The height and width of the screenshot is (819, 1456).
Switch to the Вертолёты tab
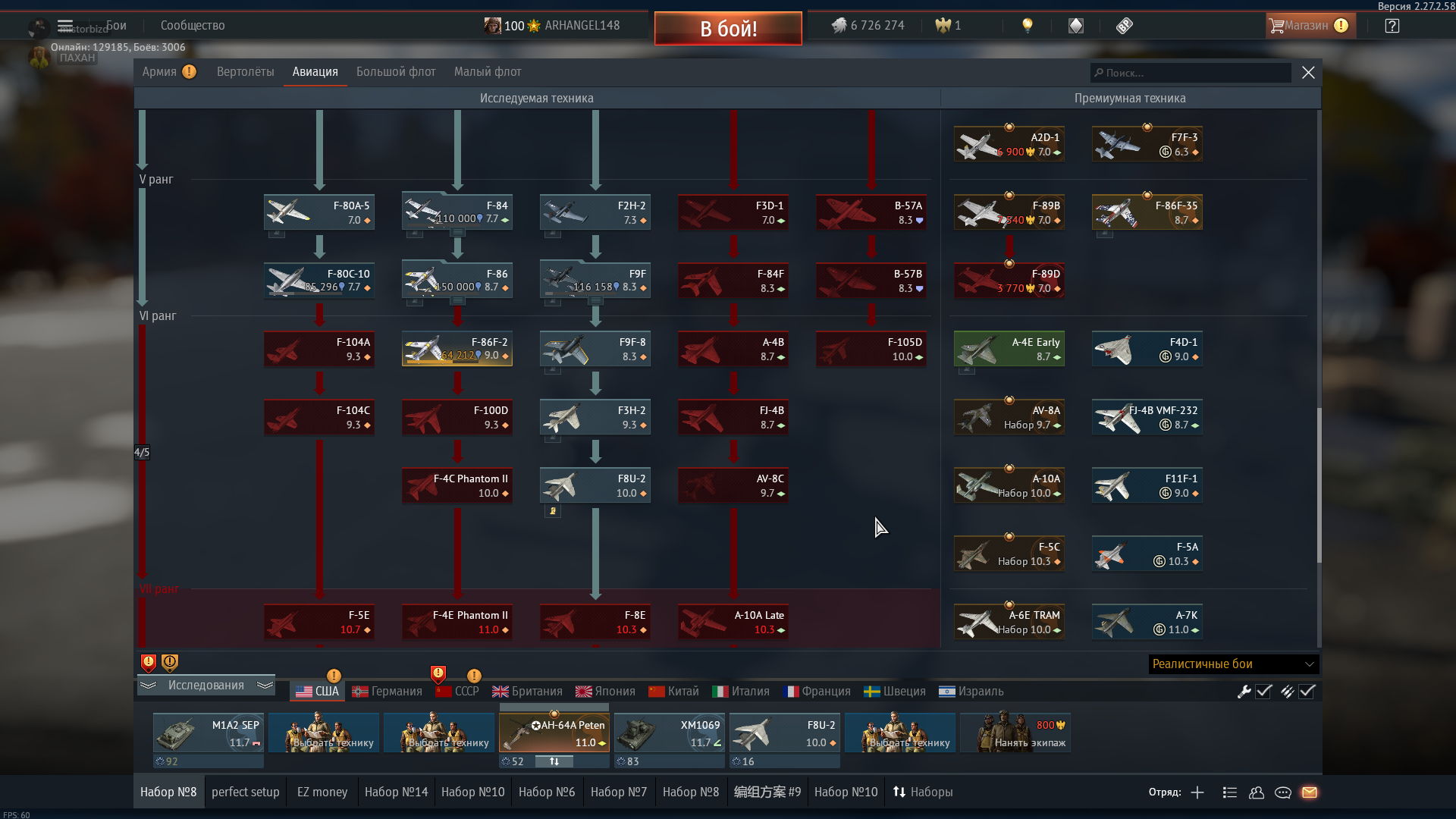pos(246,71)
